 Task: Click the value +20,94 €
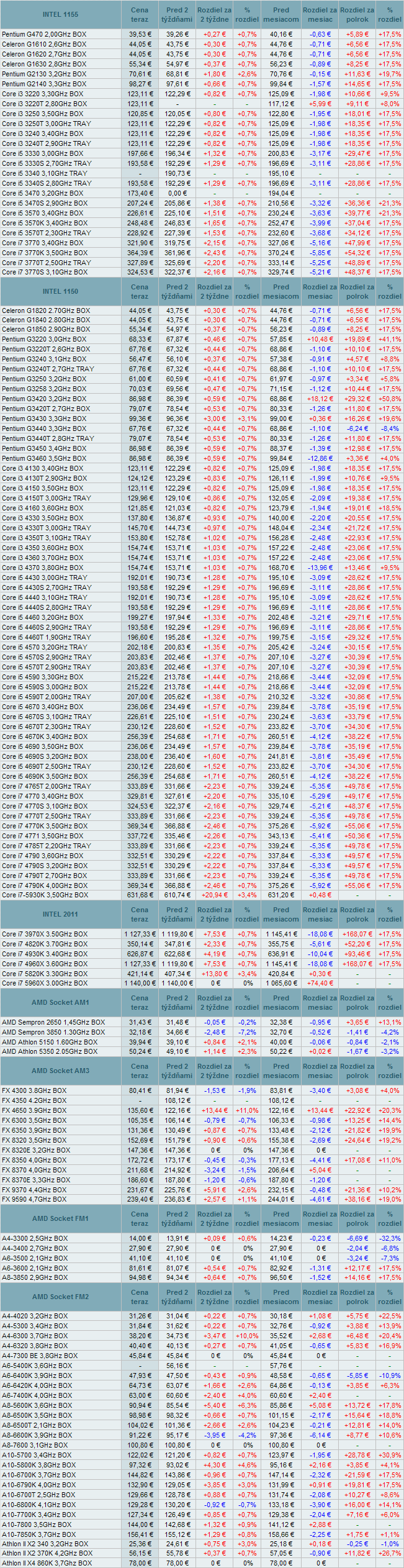click(x=215, y=895)
